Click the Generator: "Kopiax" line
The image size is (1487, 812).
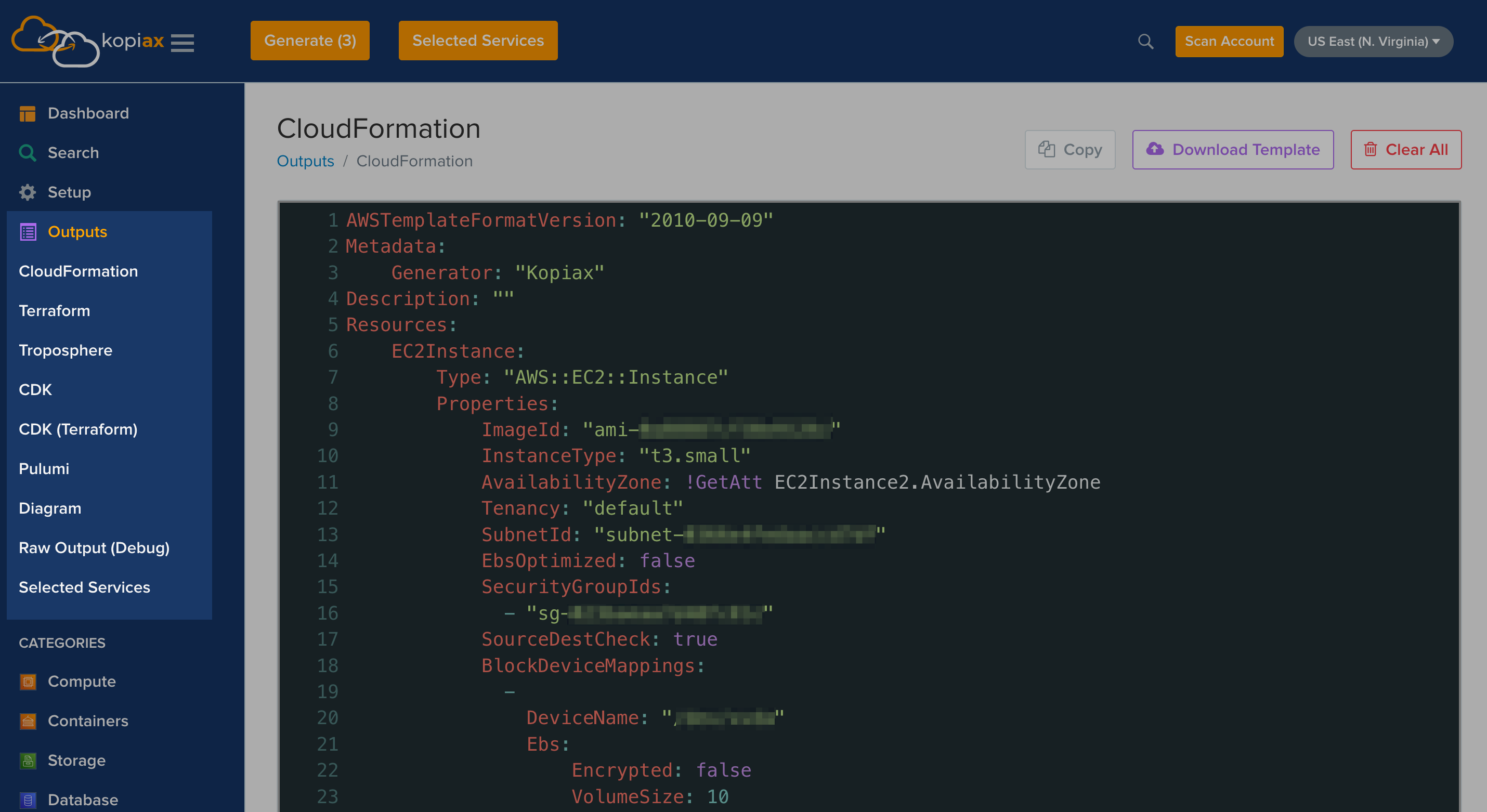coord(498,273)
